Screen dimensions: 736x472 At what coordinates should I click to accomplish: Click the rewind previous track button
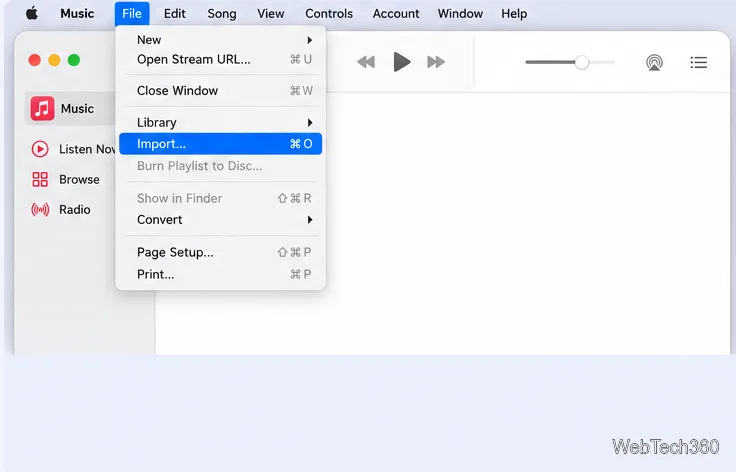366,62
